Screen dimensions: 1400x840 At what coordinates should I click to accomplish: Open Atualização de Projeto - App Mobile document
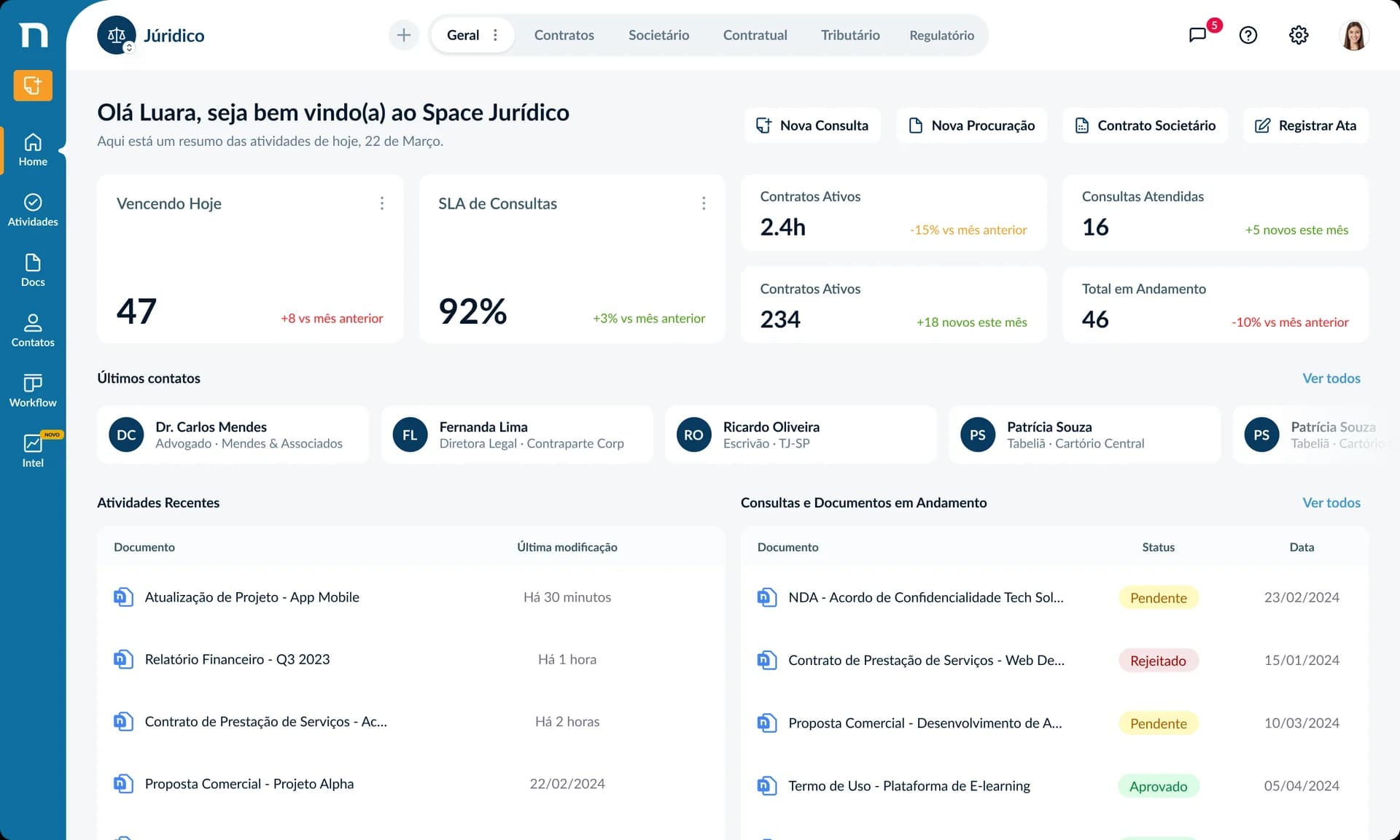click(x=252, y=597)
